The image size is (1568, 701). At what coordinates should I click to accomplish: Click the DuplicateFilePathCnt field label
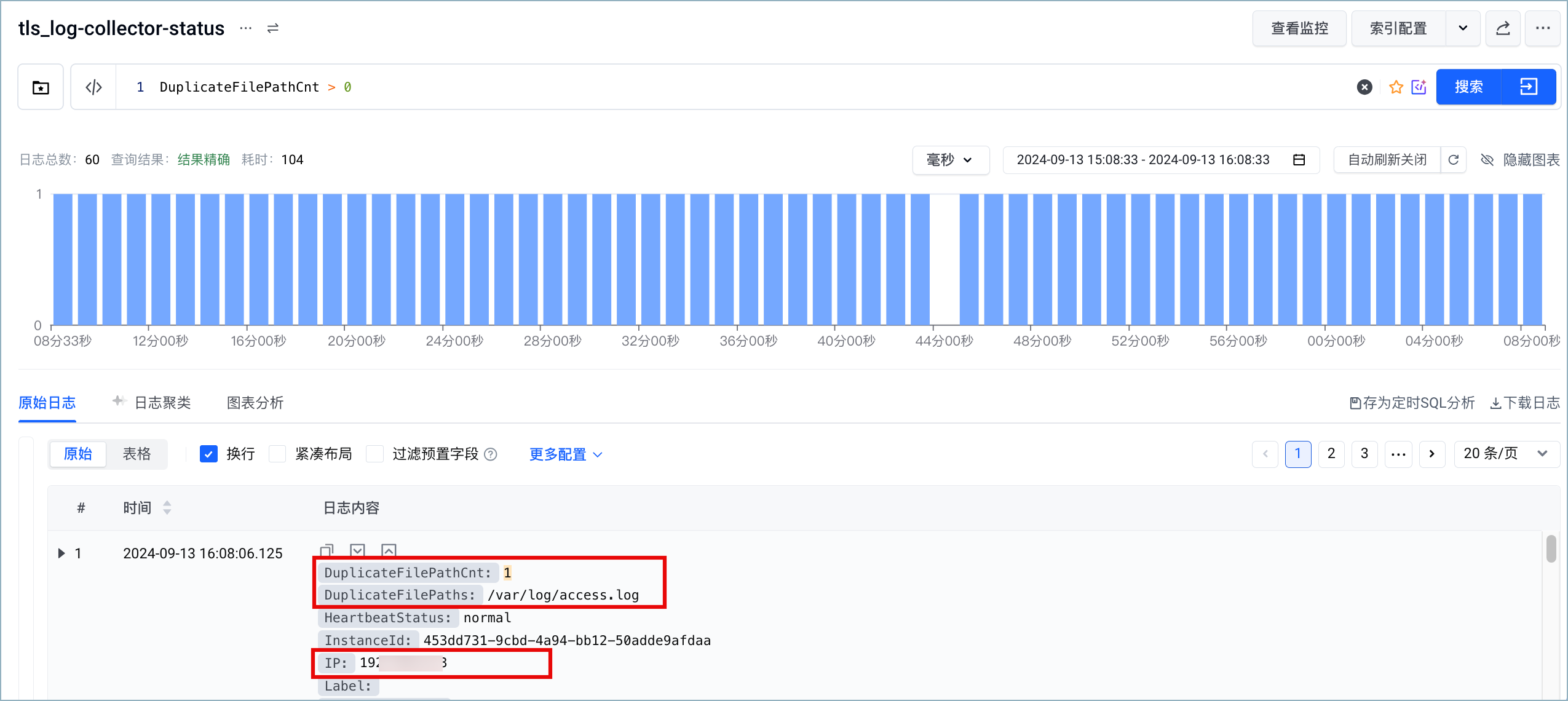[x=408, y=572]
